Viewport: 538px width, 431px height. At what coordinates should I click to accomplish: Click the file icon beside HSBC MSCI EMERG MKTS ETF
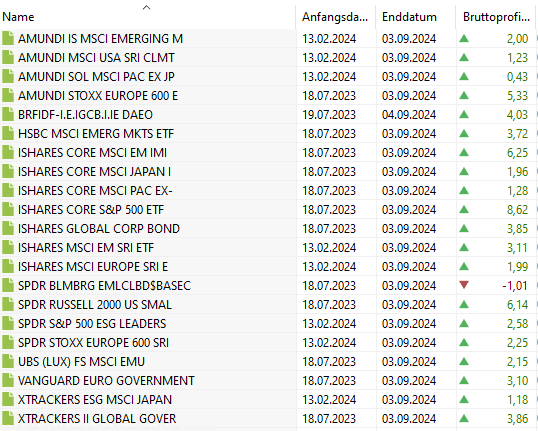8,133
